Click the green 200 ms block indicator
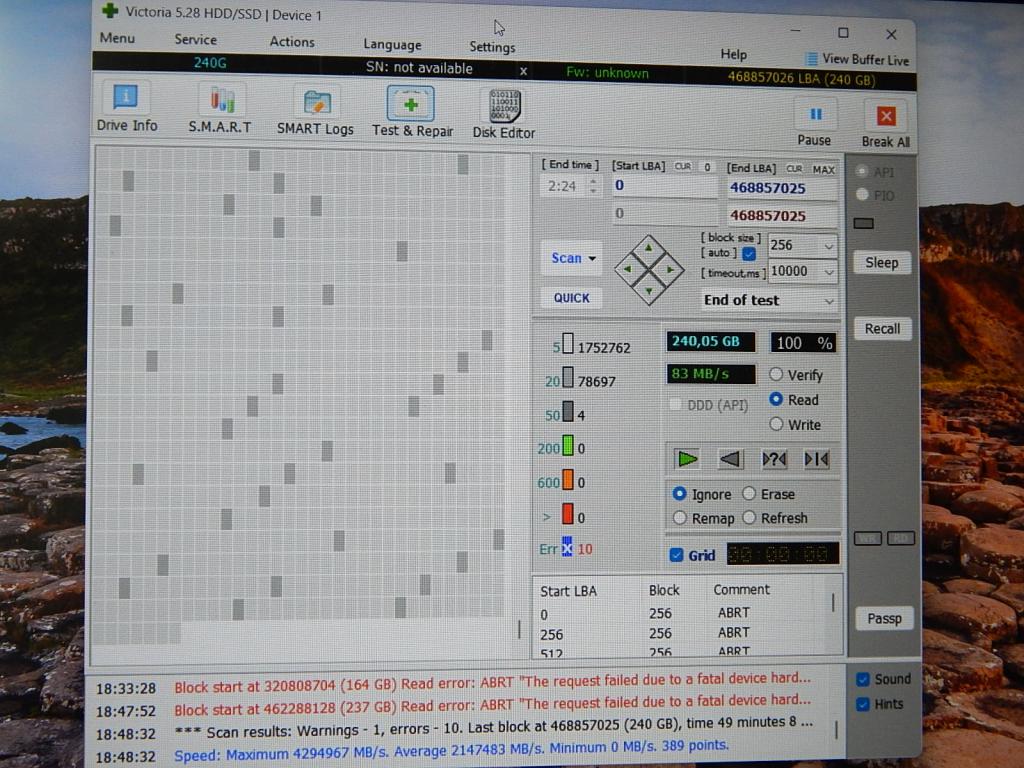 click(568, 447)
